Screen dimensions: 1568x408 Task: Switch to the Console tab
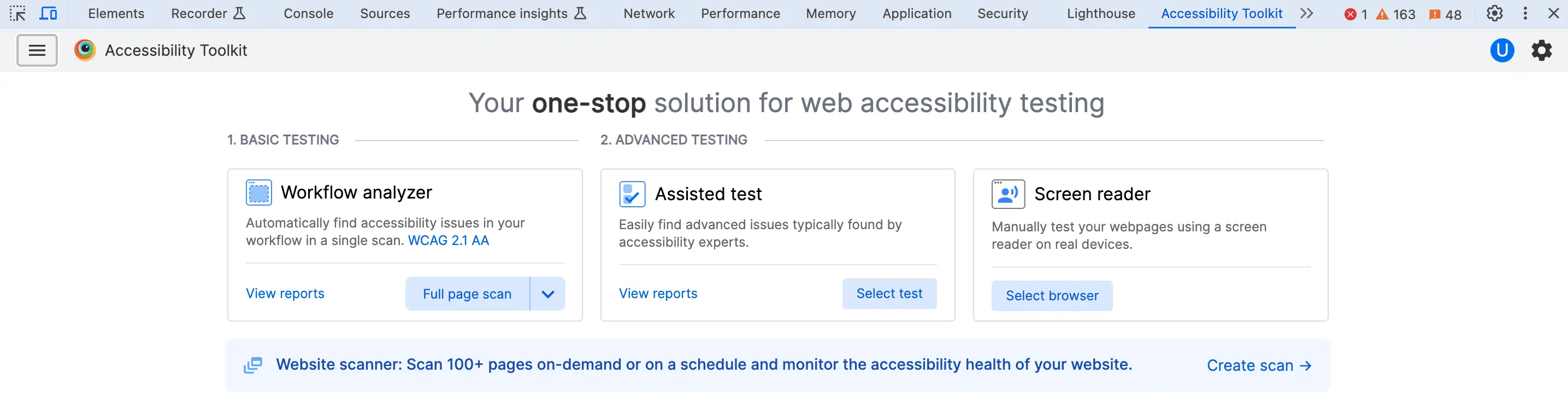[308, 13]
